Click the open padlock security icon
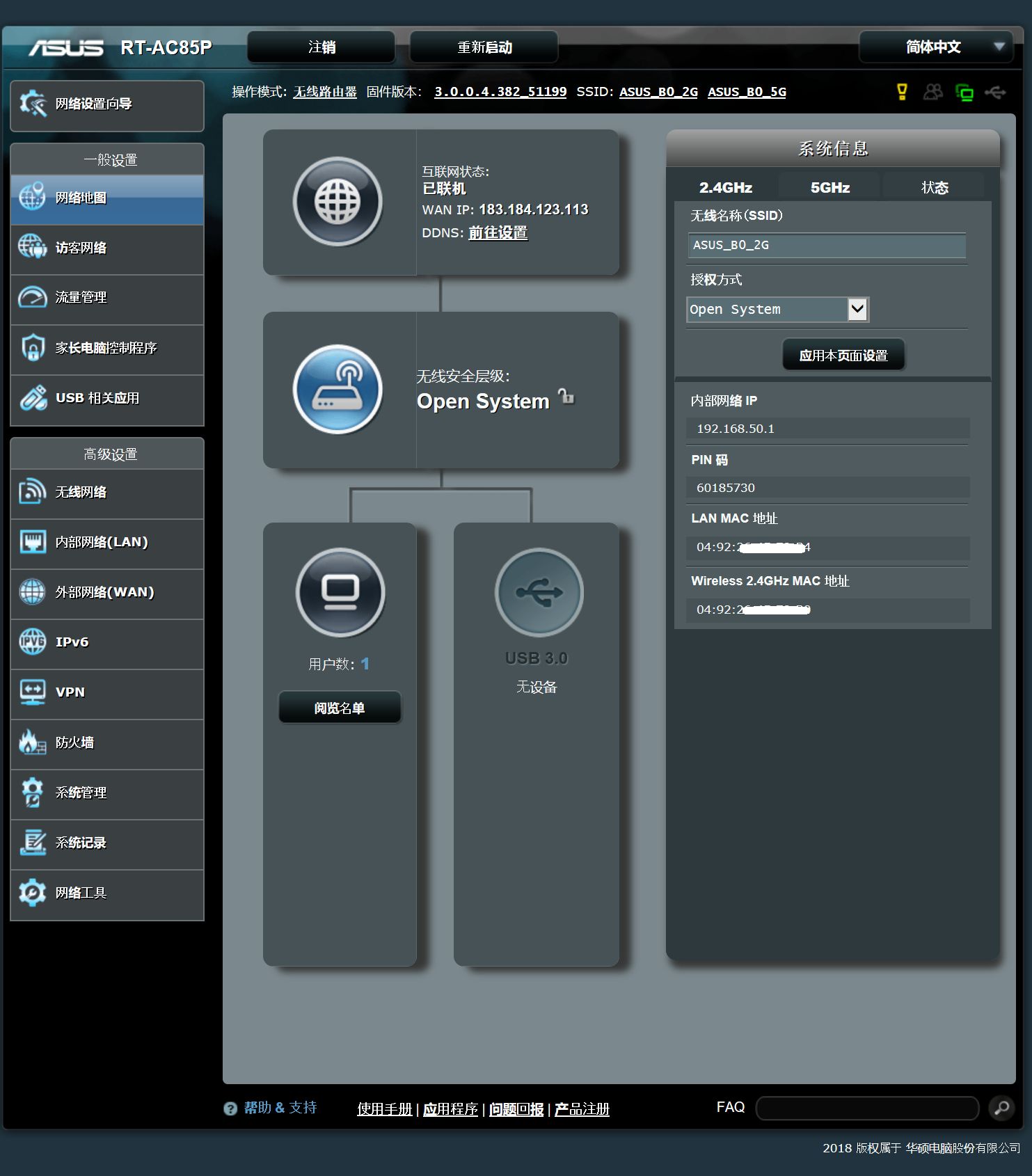The width and height of the screenshot is (1032, 1176). pos(566,396)
